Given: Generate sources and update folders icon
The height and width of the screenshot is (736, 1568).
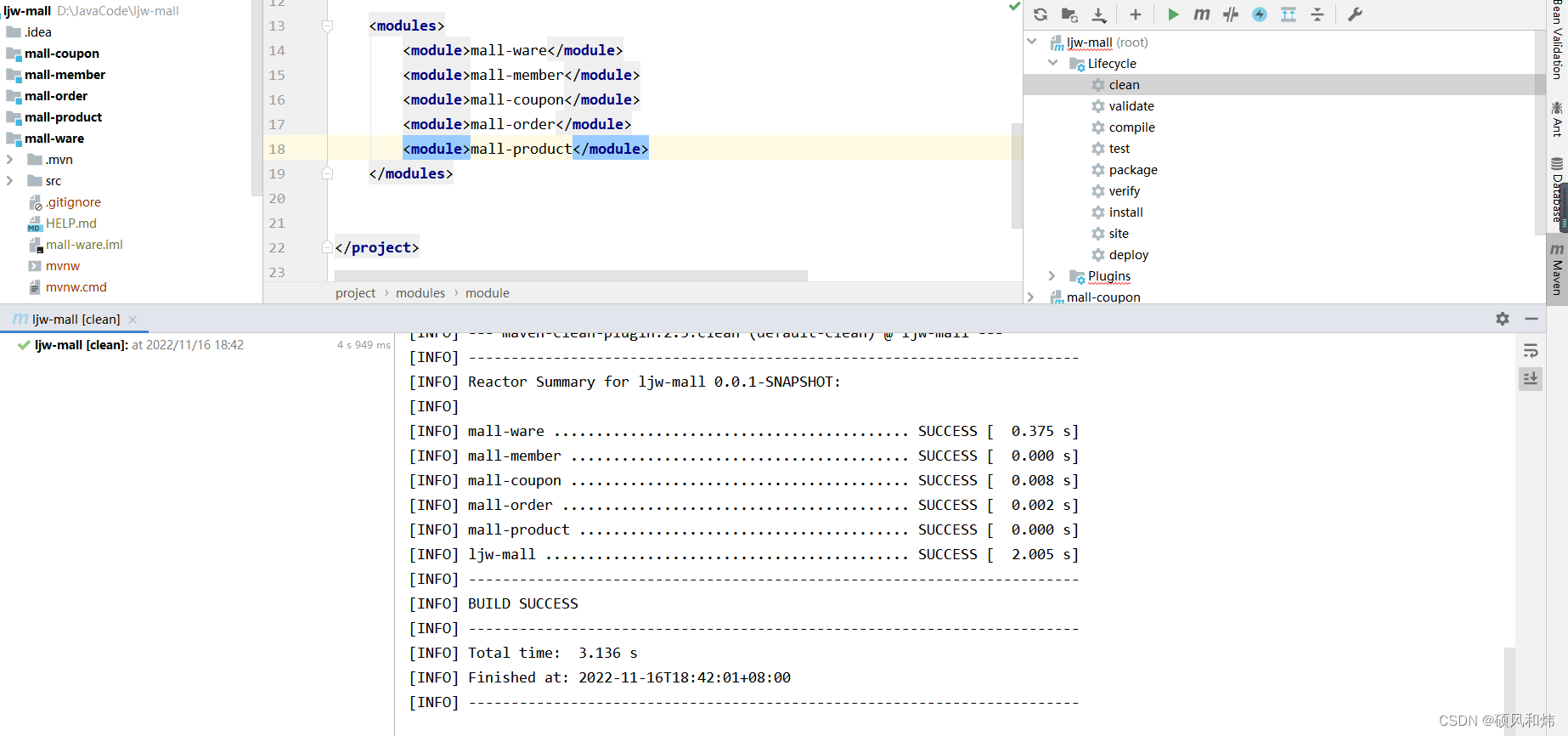Looking at the screenshot, I should [1069, 14].
